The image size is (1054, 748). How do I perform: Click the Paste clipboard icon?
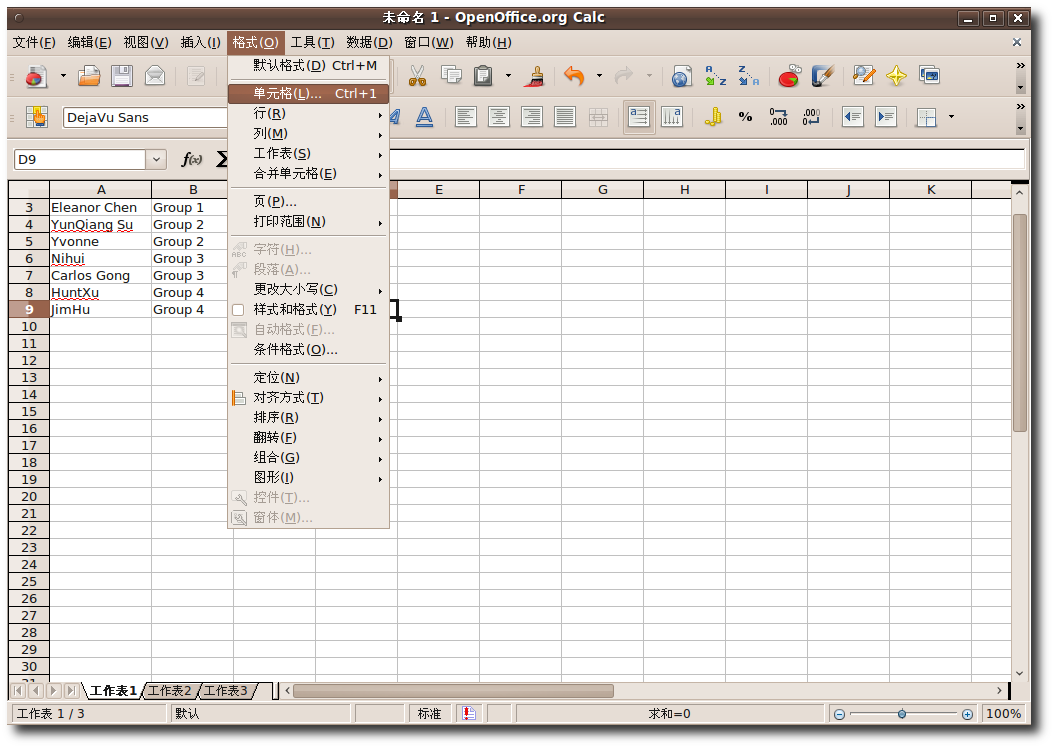tap(483, 76)
